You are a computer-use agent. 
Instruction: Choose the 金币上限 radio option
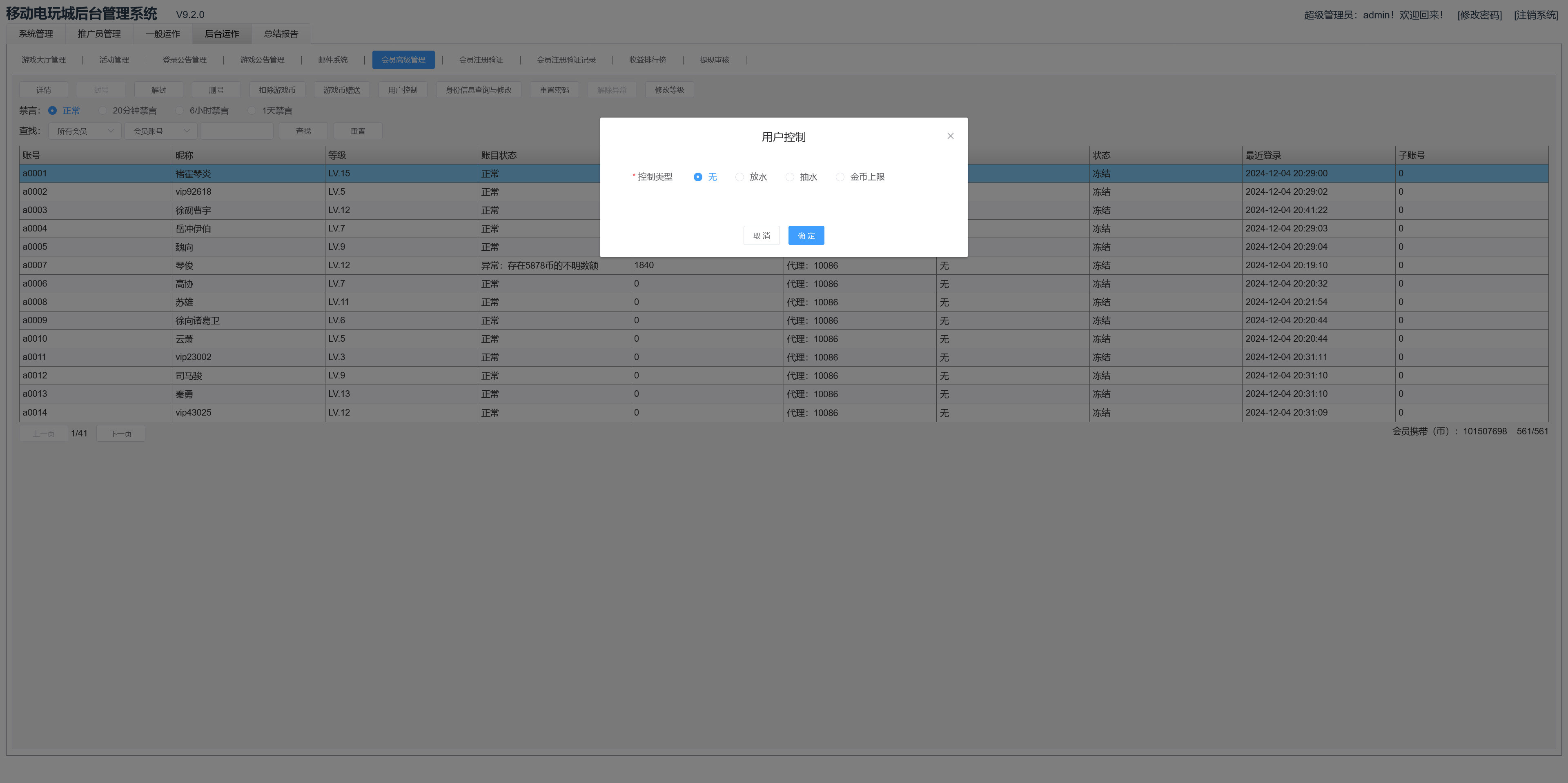[840, 177]
